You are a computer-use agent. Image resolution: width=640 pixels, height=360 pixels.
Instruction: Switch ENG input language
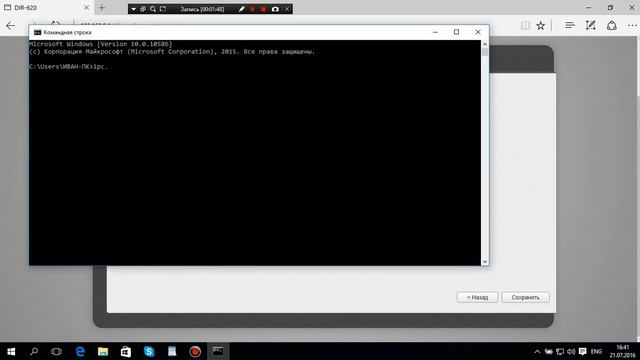tap(596, 351)
